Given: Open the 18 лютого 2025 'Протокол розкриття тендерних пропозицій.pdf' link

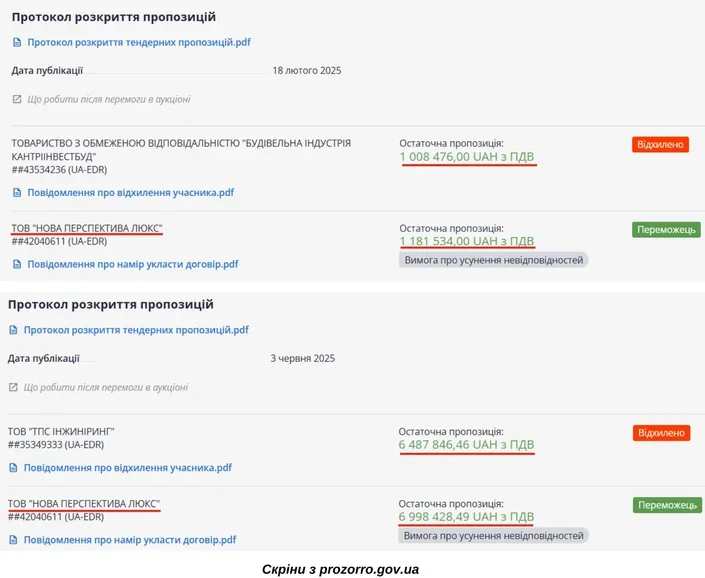Looking at the screenshot, I should click(x=138, y=43).
